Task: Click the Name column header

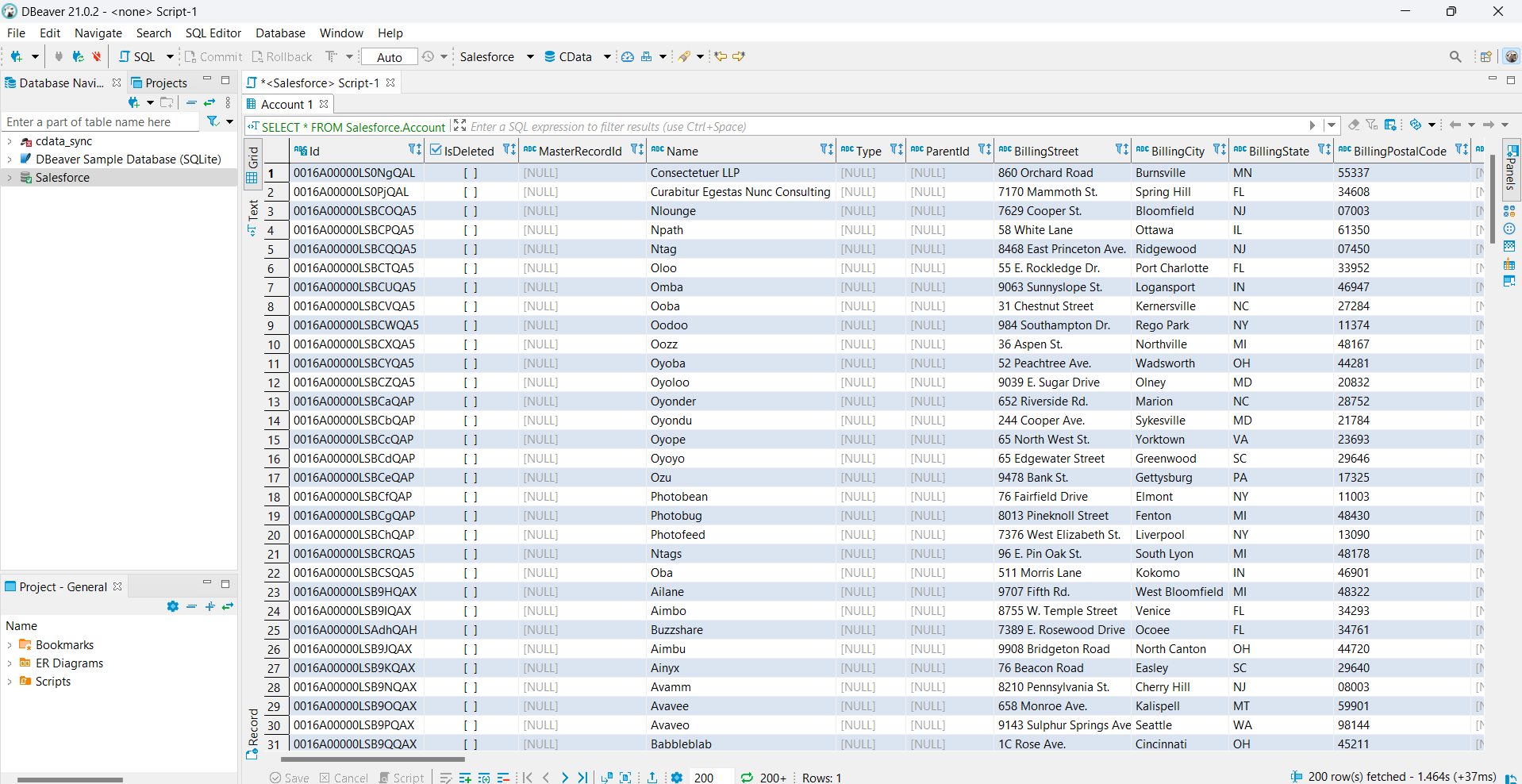Action: (682, 151)
